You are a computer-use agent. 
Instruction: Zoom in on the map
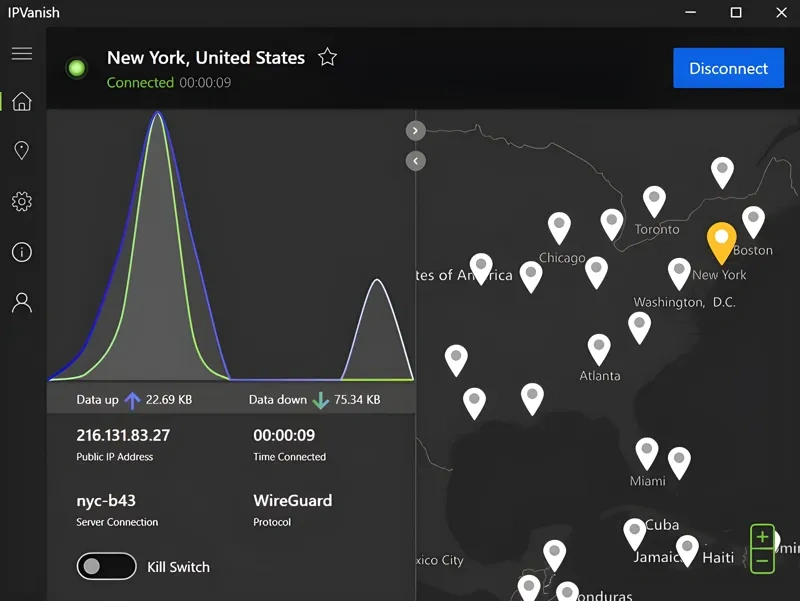point(762,537)
